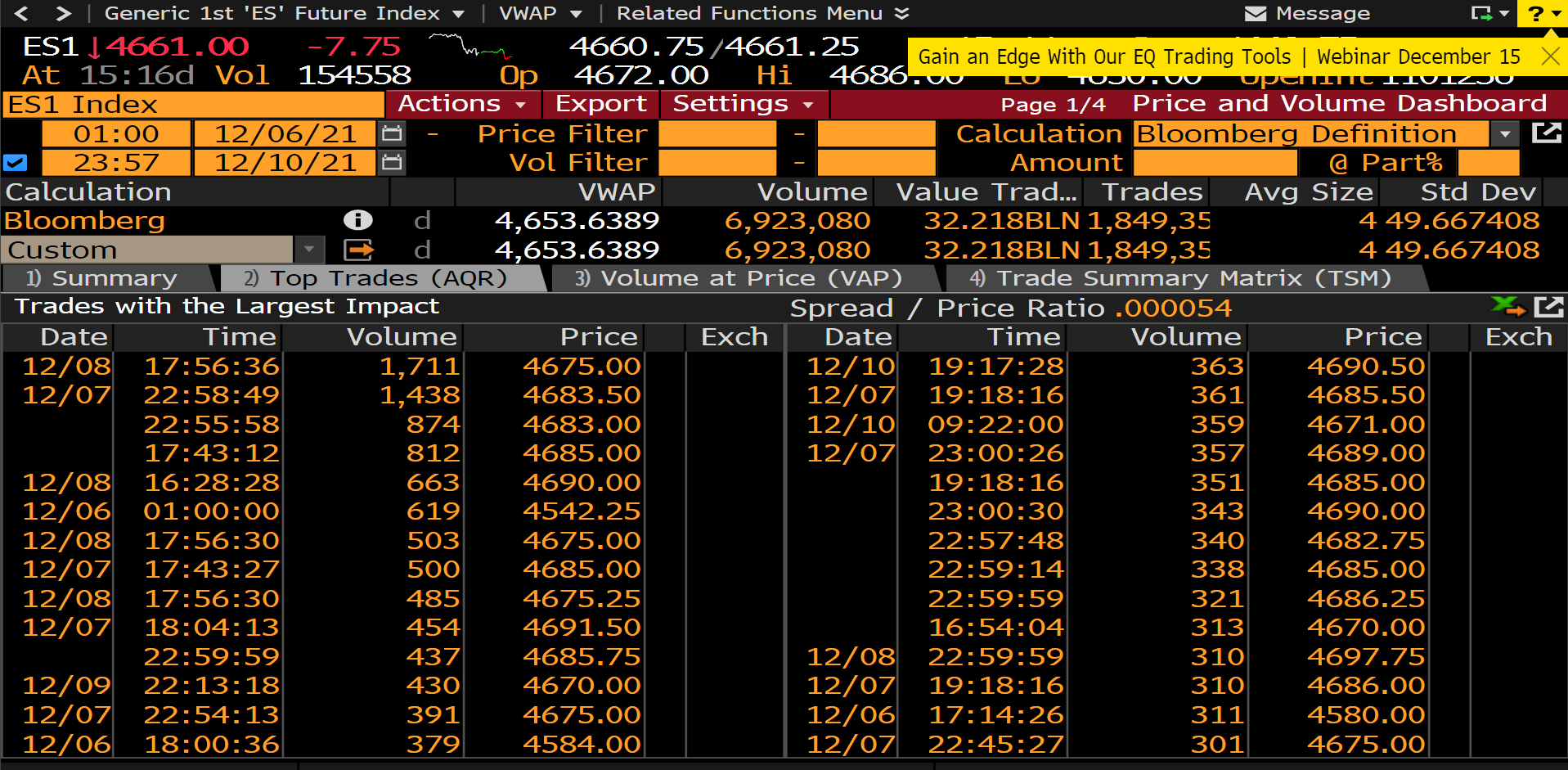Dismiss the EQ Trading Tools webinar banner
Screen dimensions: 1568x770
point(1549,56)
